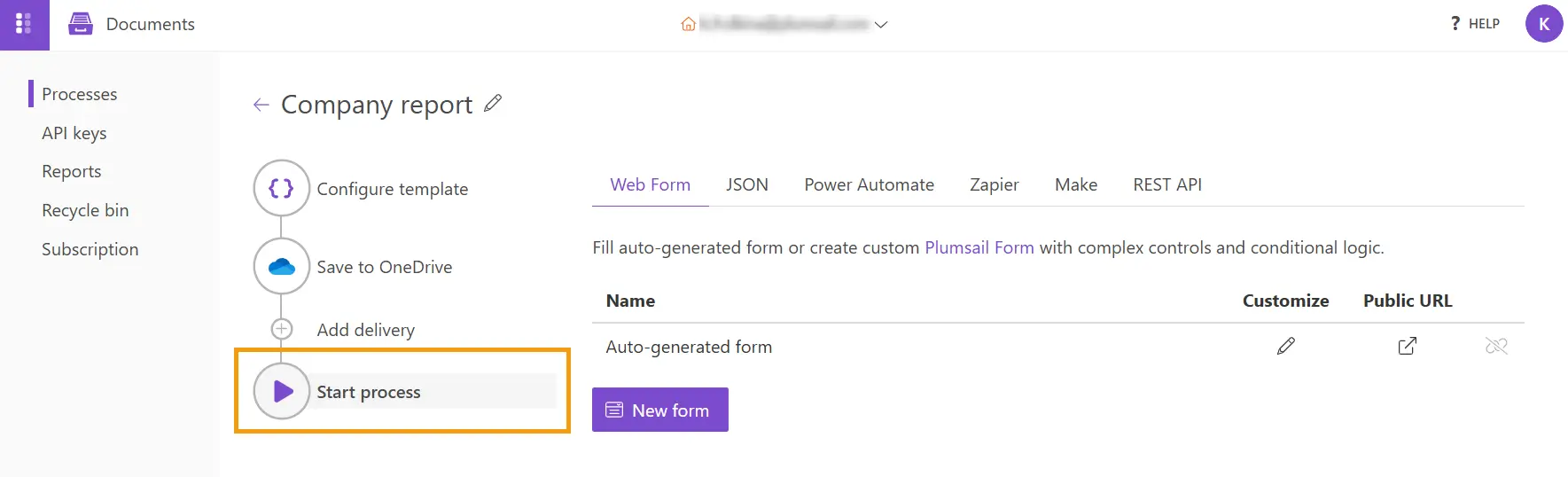
Task: Click the plus icon to add delivery
Action: [x=281, y=329]
